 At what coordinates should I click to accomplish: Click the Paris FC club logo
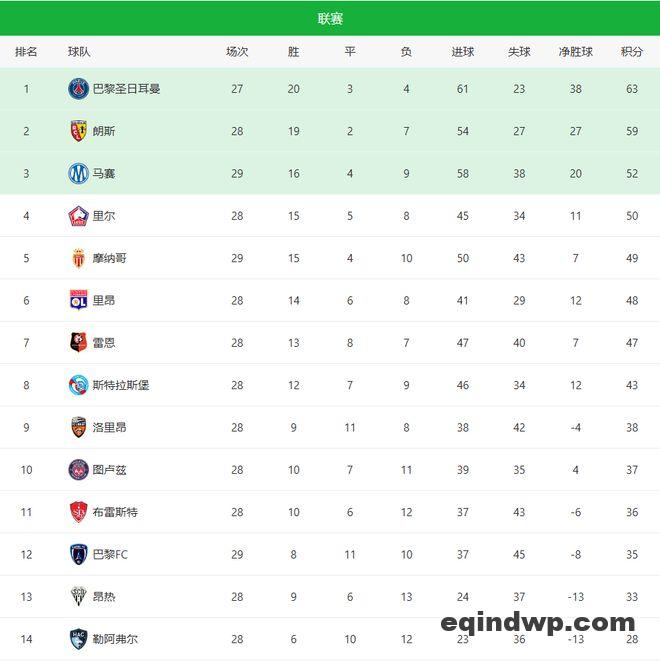[78, 554]
